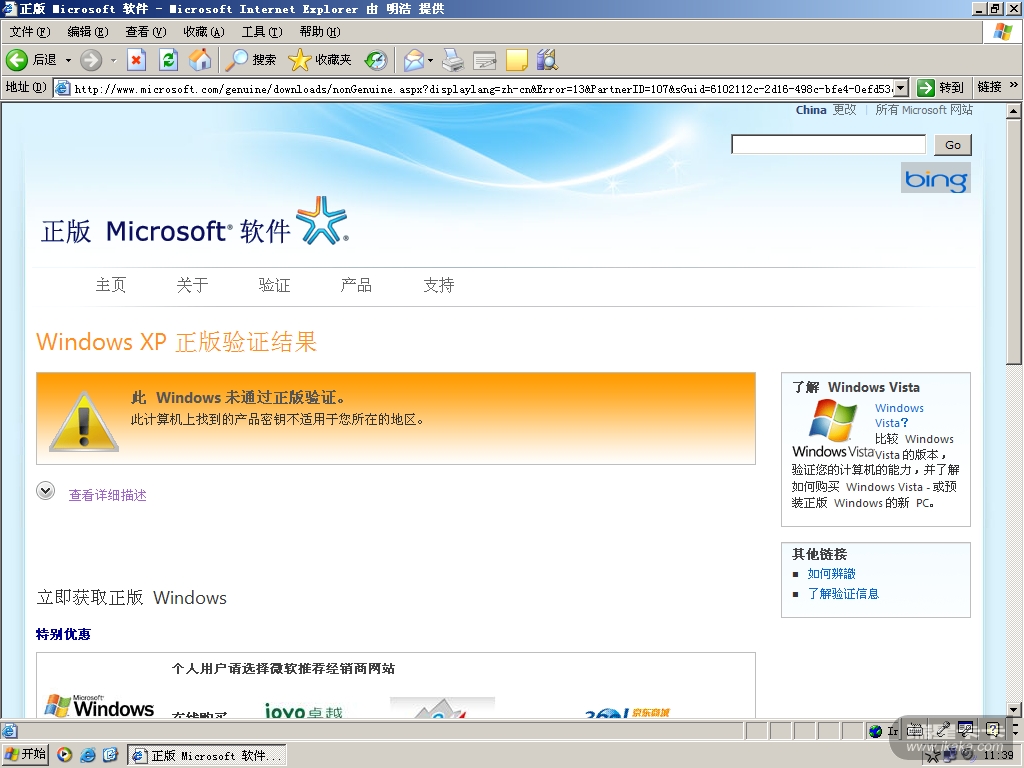Launch Windows Media Player from quick launch
Image resolution: width=1024 pixels, height=768 pixels.
pos(64,755)
